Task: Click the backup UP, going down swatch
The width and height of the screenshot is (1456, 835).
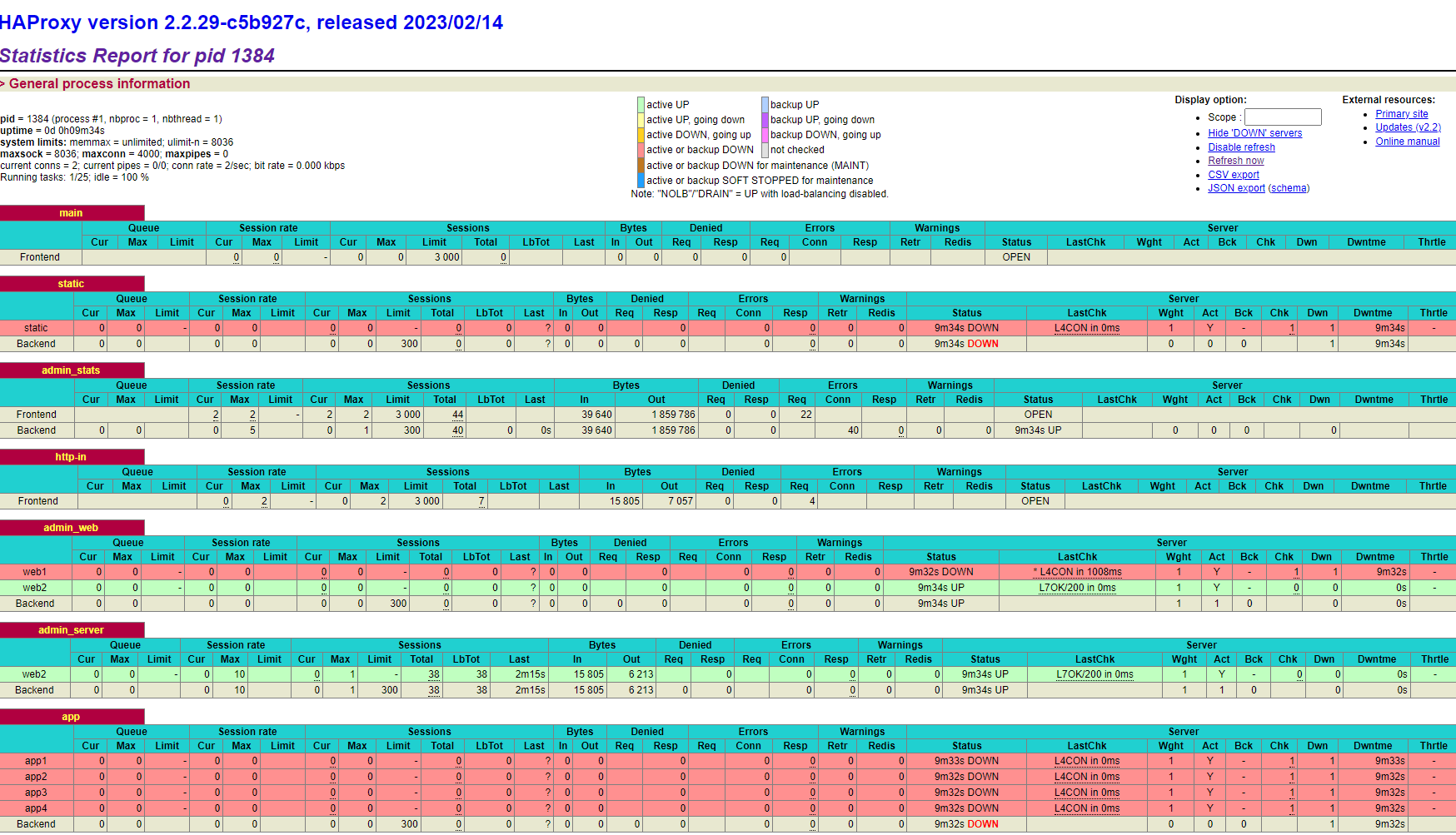Action: click(765, 120)
